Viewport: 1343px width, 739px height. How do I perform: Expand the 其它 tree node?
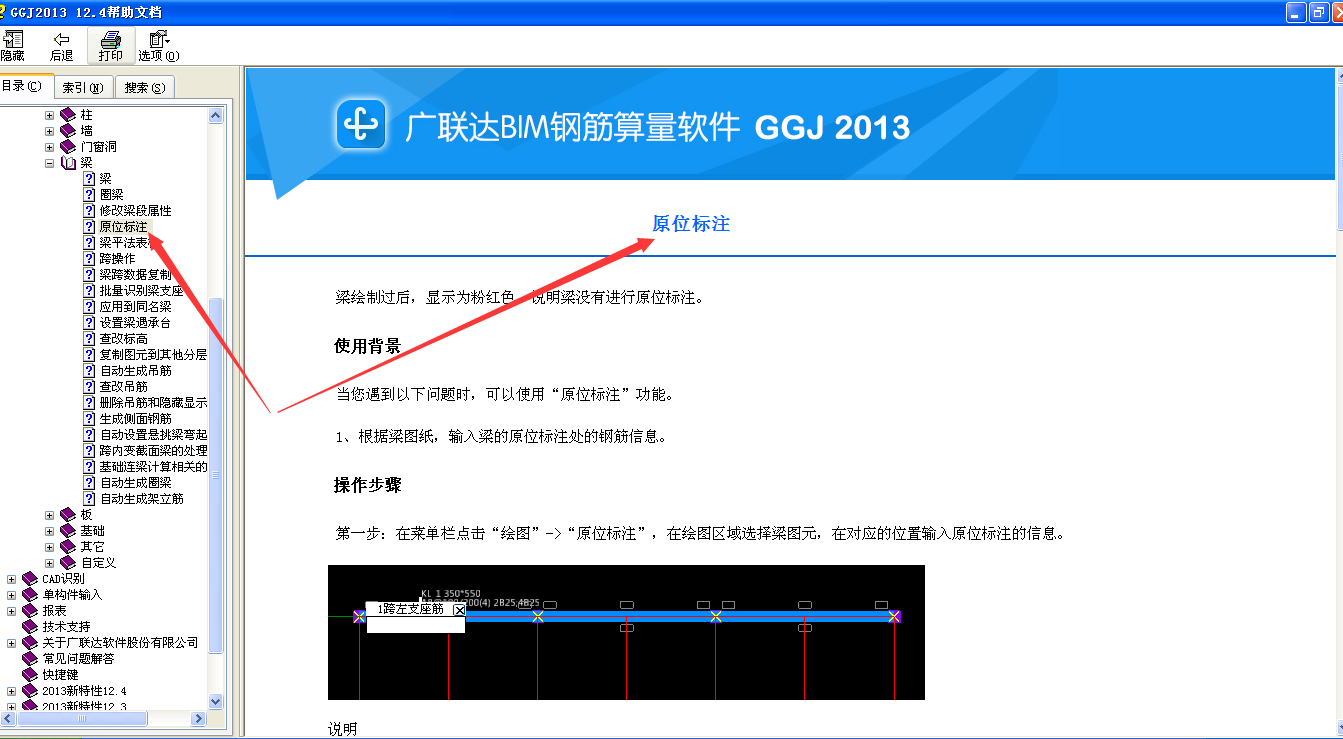(49, 547)
